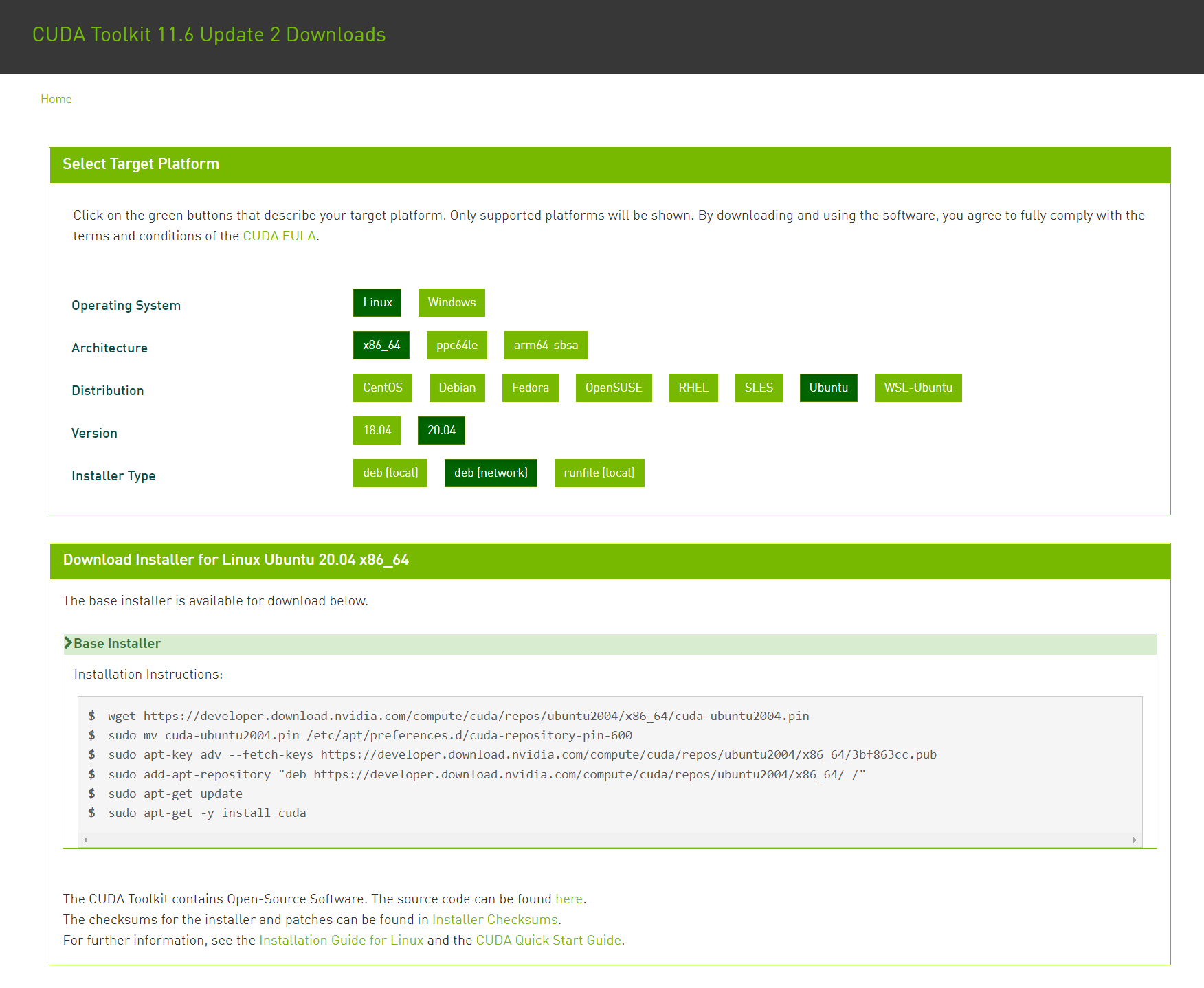
Task: Click the code box left scroll arrow
Action: tap(86, 840)
